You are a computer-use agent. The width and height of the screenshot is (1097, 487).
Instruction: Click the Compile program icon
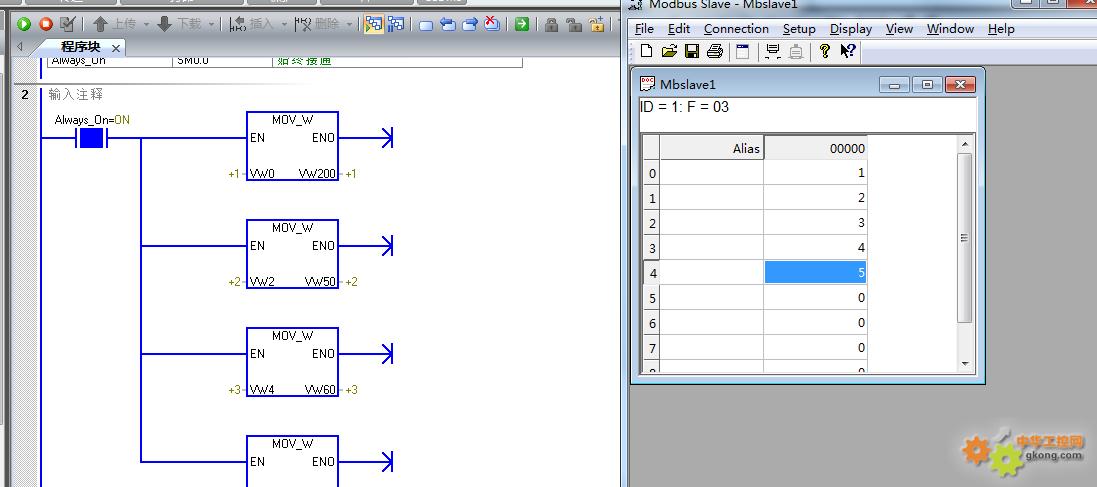pyautogui.click(x=67, y=24)
